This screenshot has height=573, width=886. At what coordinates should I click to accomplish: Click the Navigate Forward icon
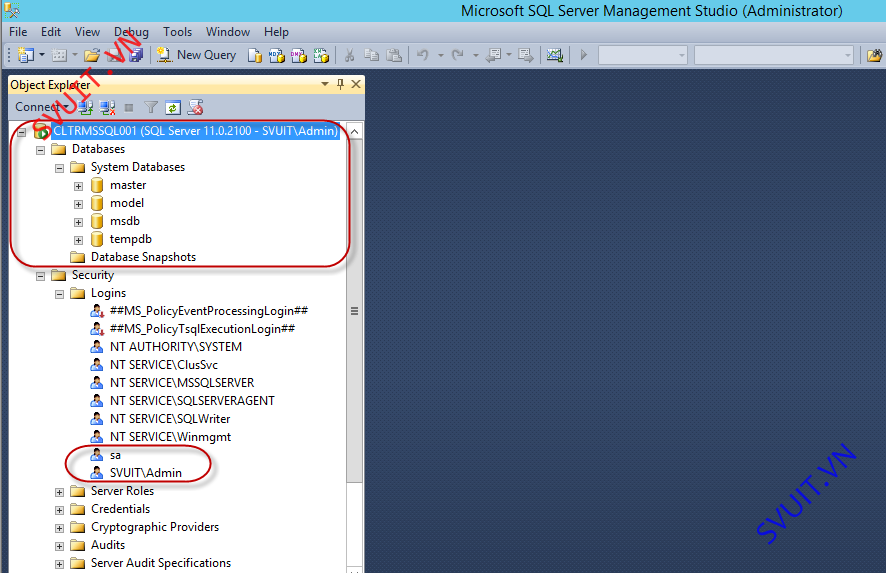[x=526, y=55]
